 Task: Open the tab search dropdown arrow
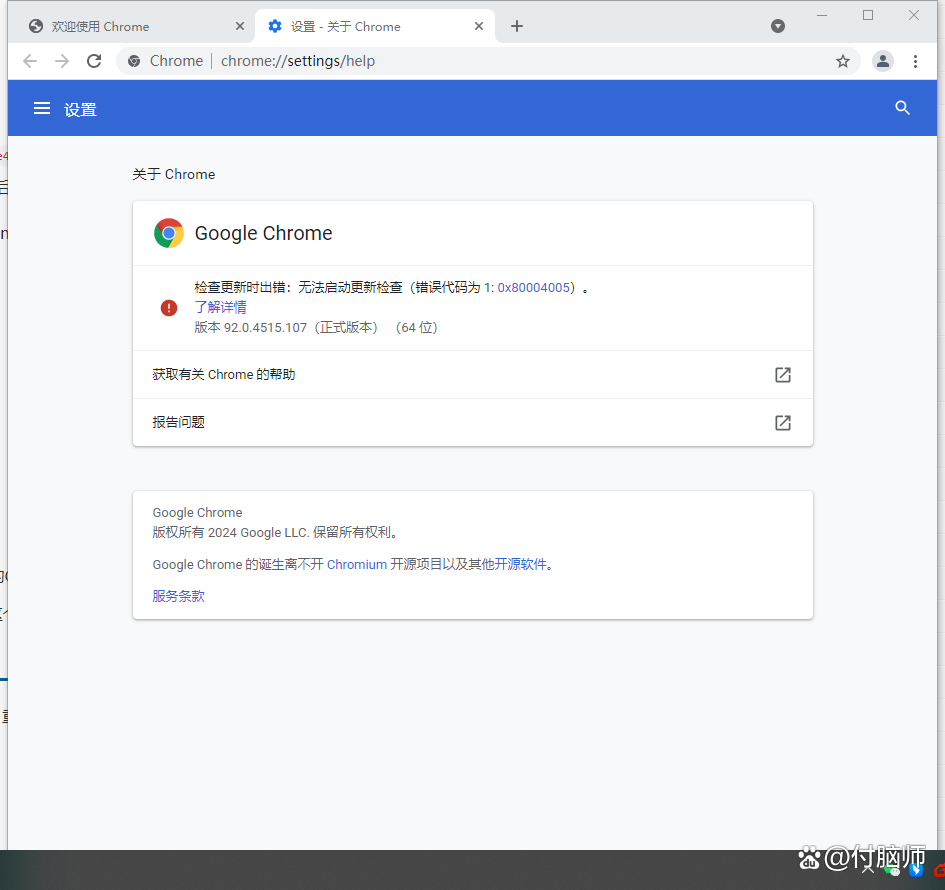tap(778, 26)
